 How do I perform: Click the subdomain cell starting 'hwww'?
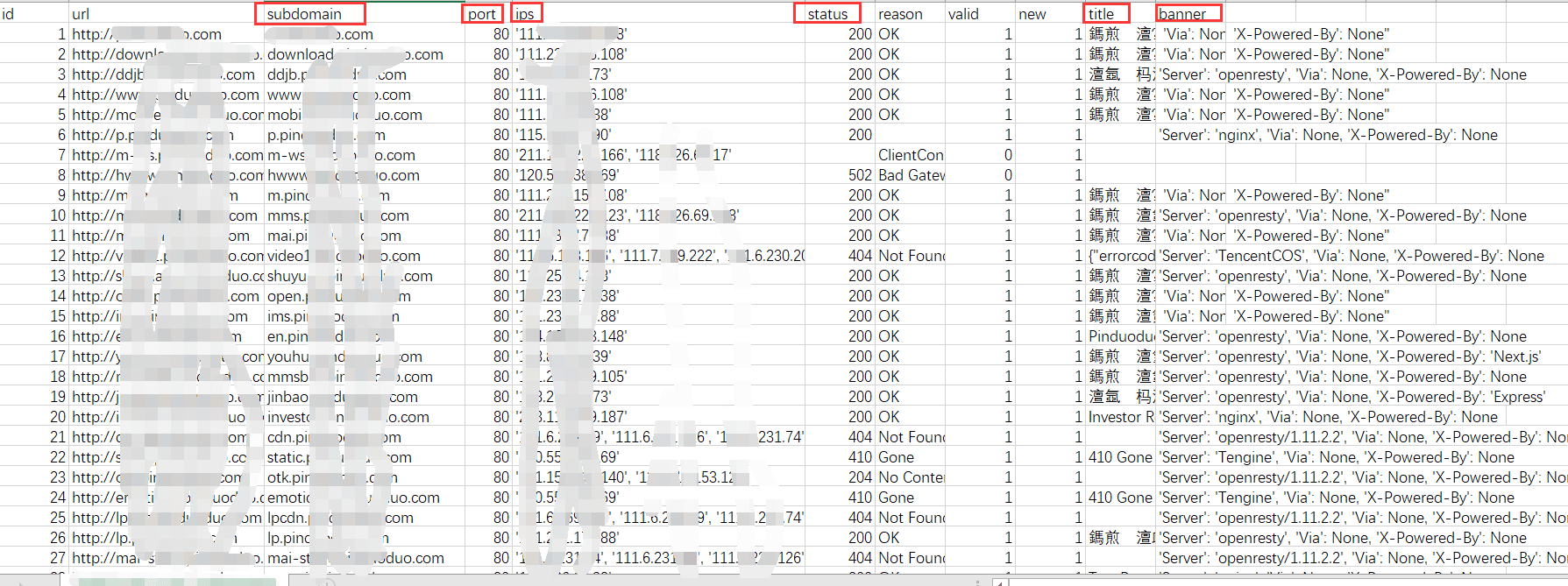click(364, 175)
